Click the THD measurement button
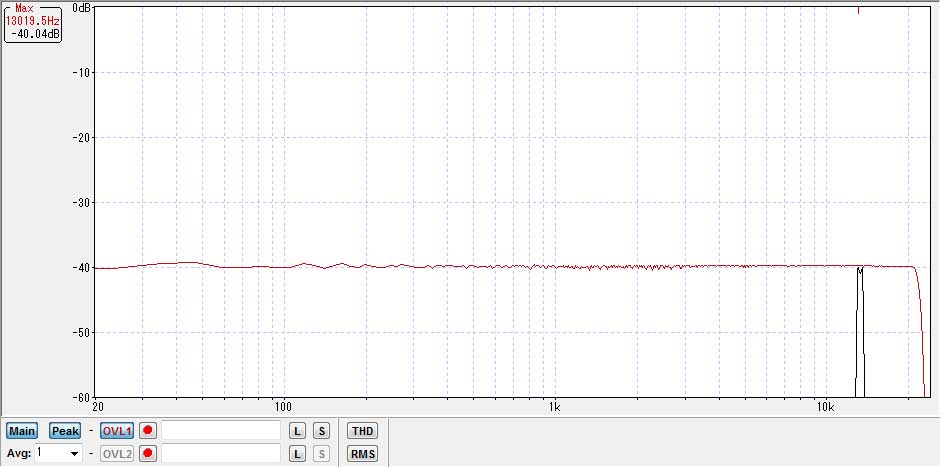 click(362, 431)
